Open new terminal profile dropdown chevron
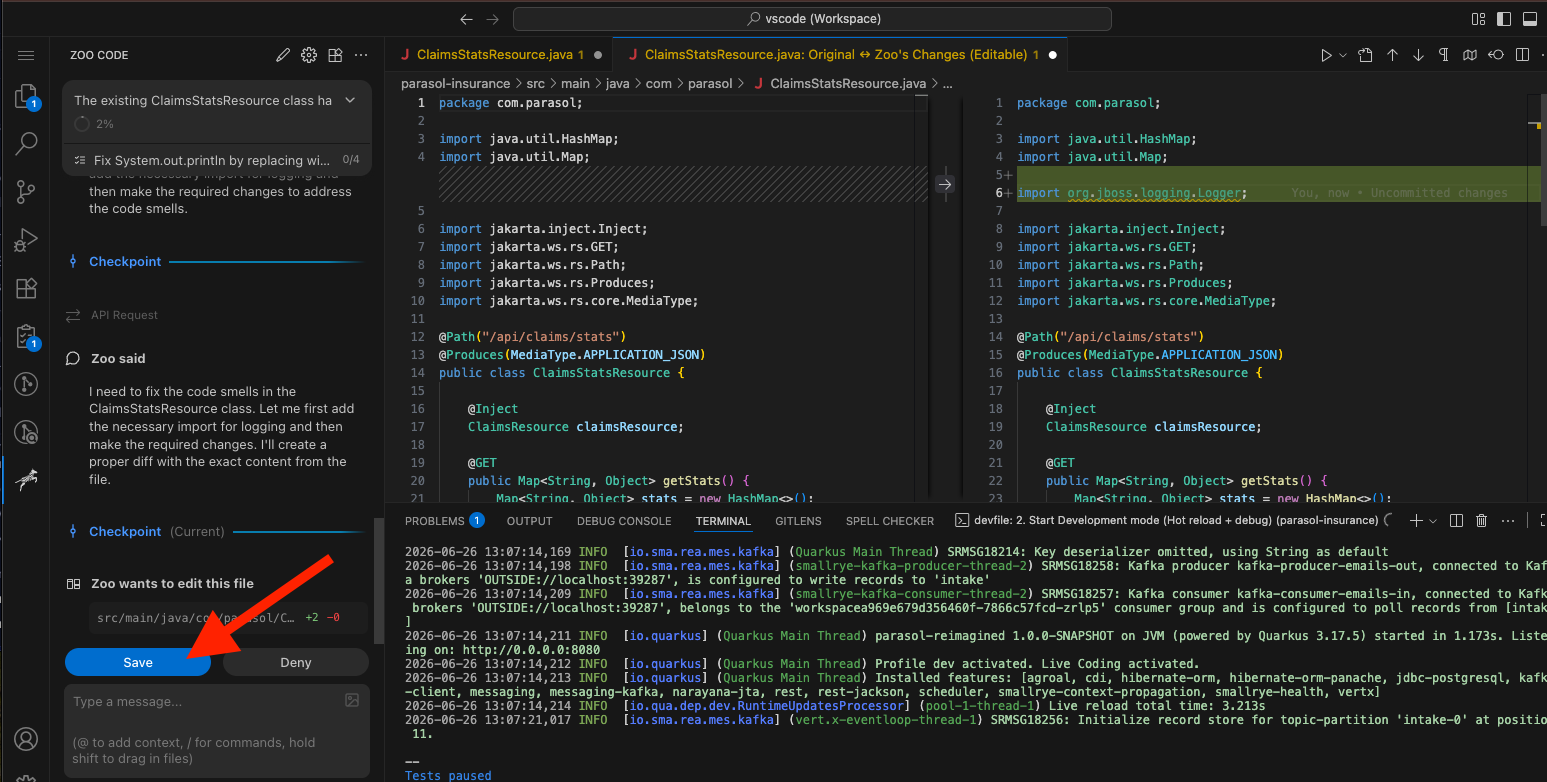 pos(1432,520)
